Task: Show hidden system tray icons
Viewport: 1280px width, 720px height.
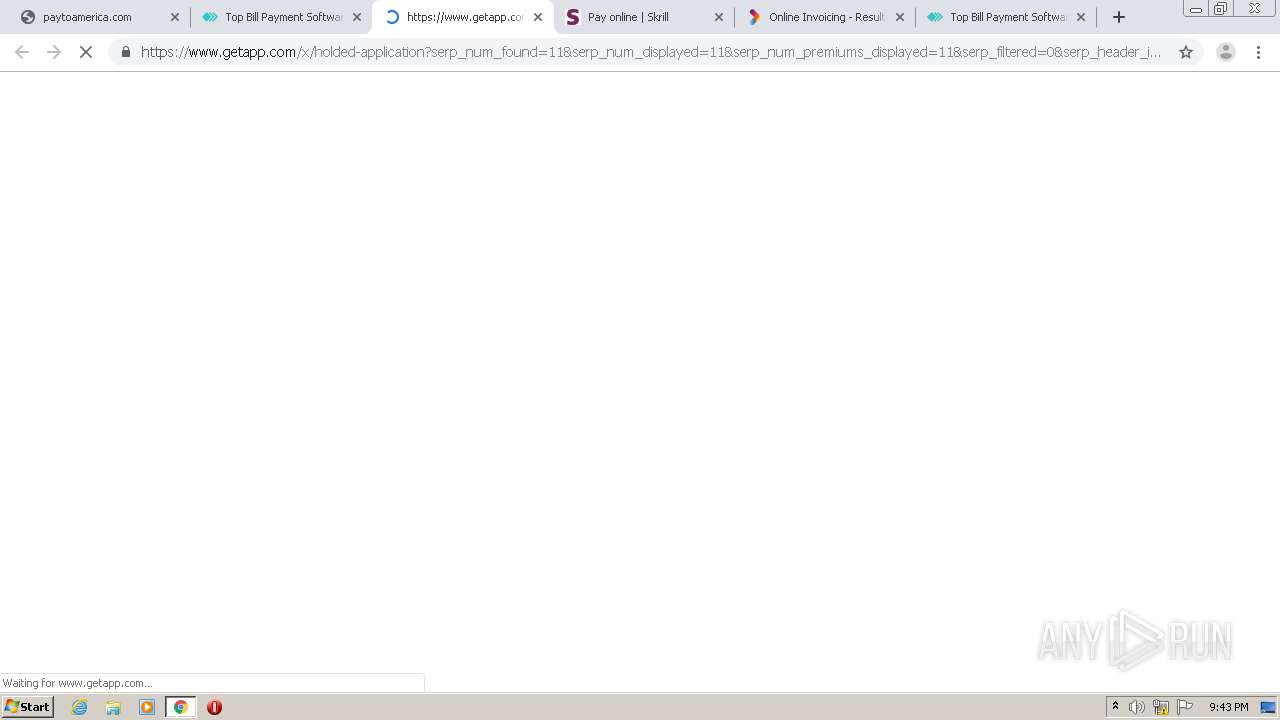Action: [1116, 707]
